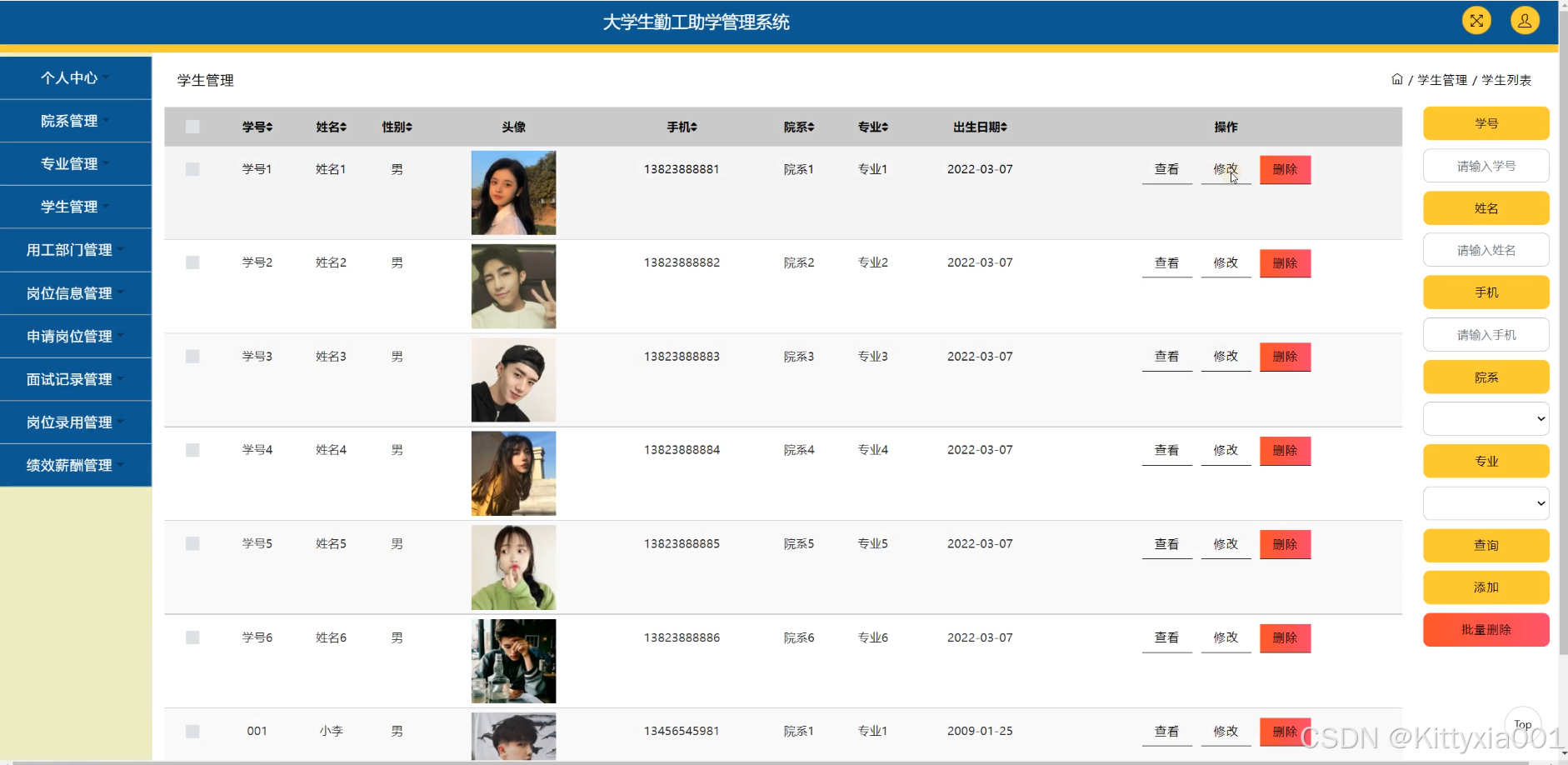Sort by 学号 column arrows
Screen dimensions: 1568x765
point(269,127)
